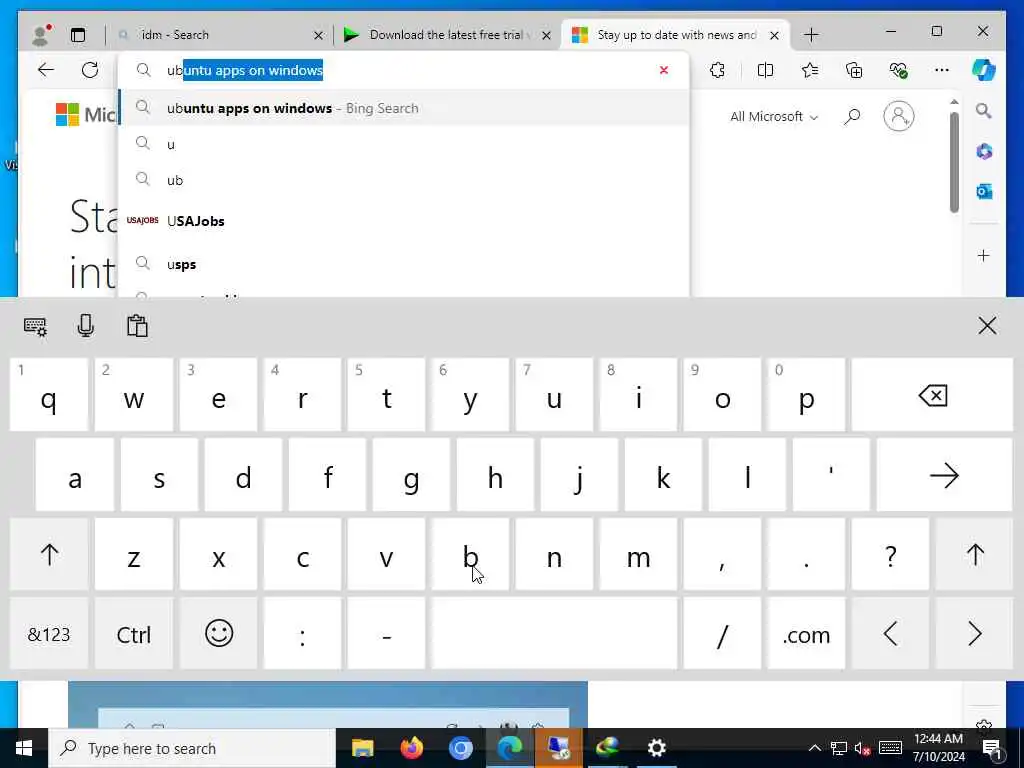Open the Edge profile icon
This screenshot has height=768, width=1024.
tap(41, 35)
